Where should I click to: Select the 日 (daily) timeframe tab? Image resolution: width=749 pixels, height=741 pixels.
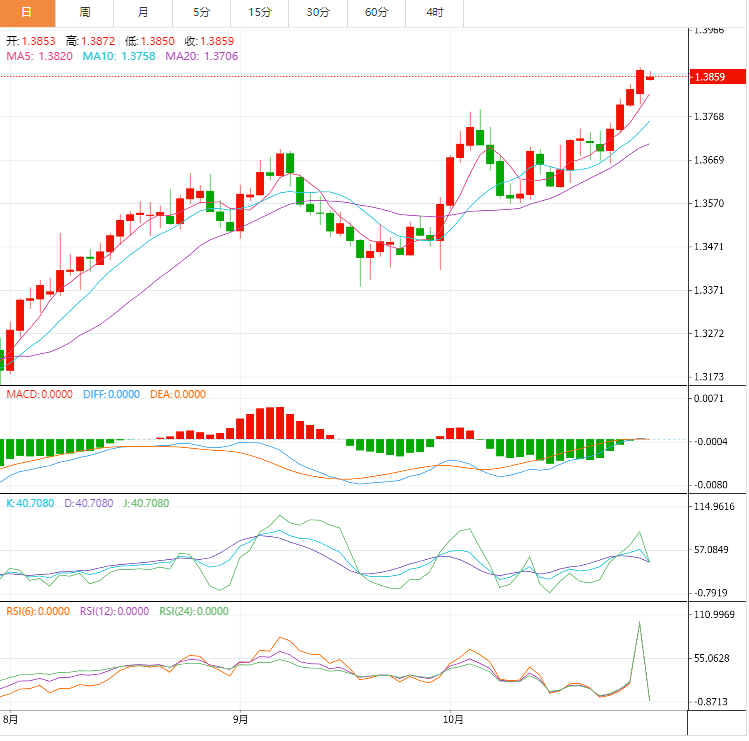click(x=27, y=12)
